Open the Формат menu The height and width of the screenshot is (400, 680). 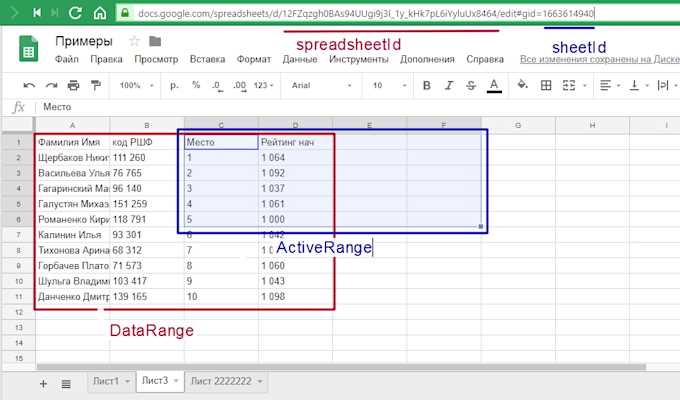point(254,59)
